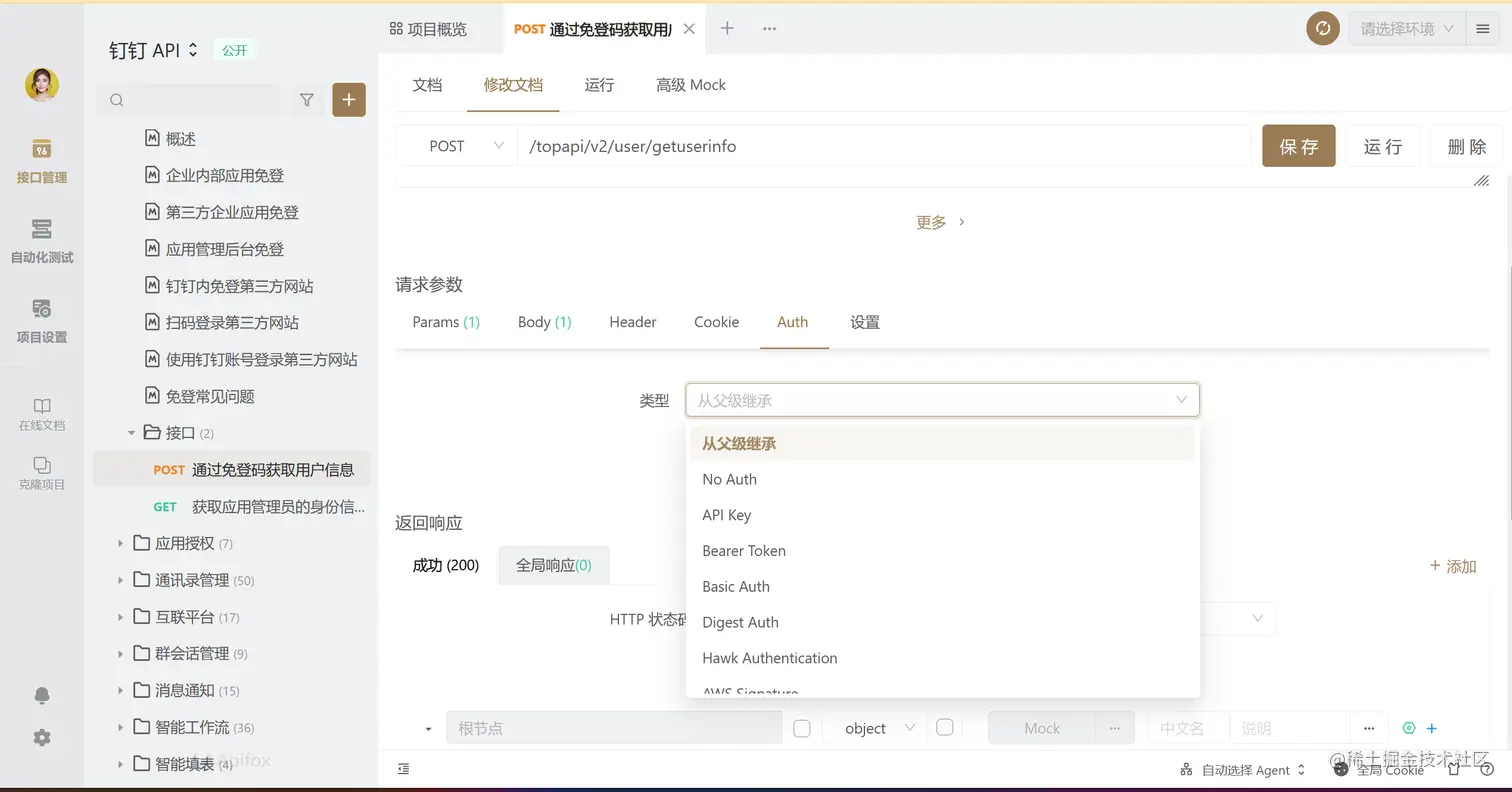This screenshot has width=1512, height=792.
Task: Open notifications bell icon
Action: (41, 696)
